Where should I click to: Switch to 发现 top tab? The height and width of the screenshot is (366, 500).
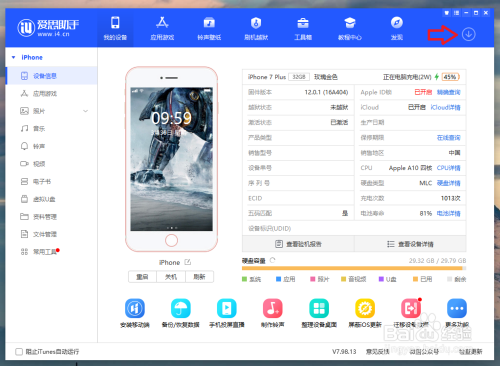click(x=397, y=28)
